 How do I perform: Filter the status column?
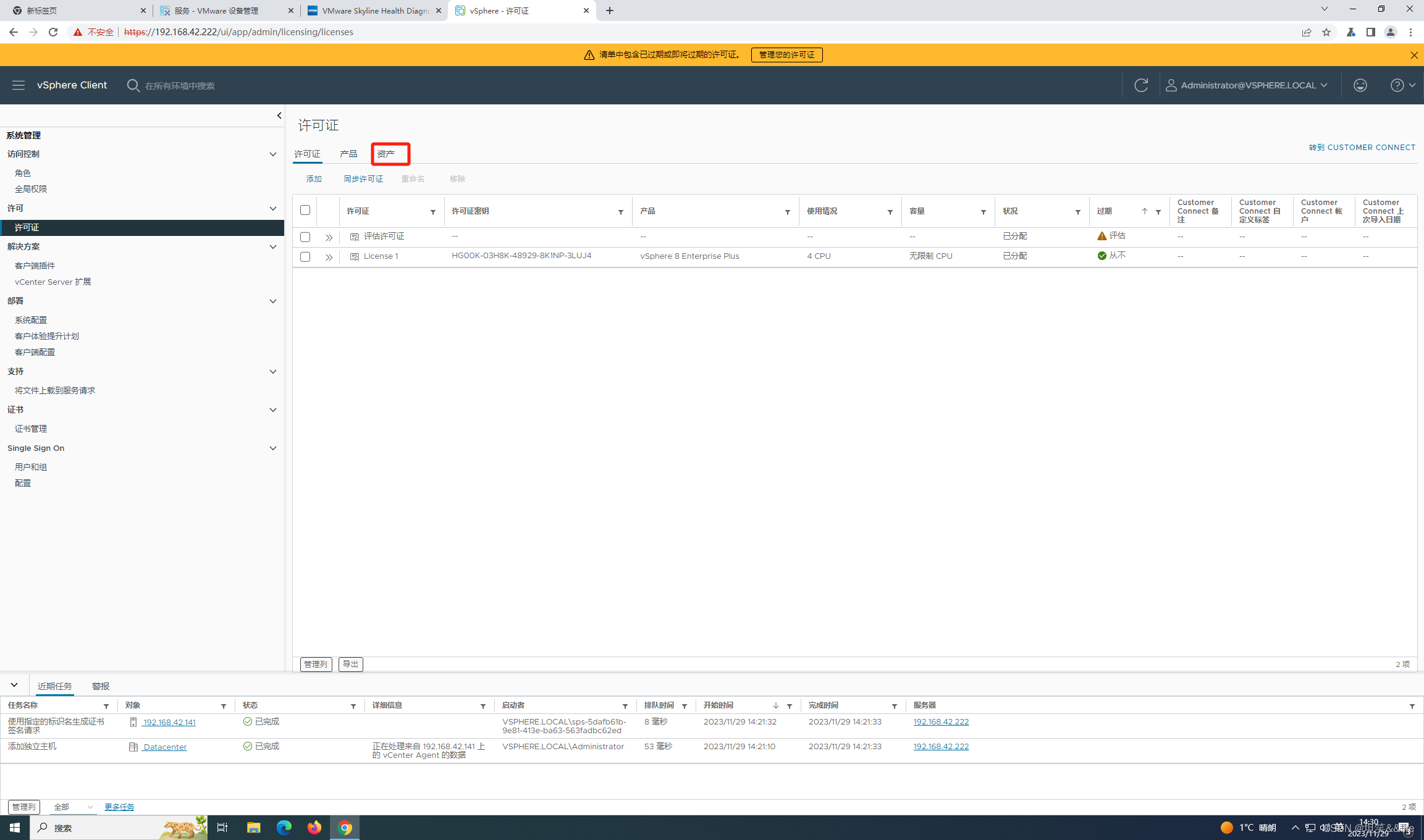click(x=1078, y=212)
